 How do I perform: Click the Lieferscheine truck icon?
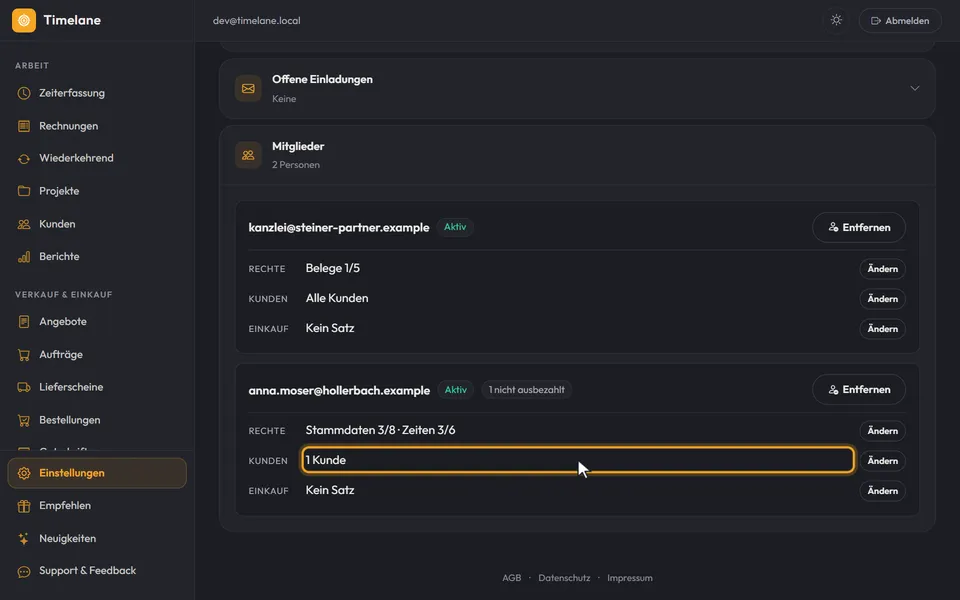point(24,387)
